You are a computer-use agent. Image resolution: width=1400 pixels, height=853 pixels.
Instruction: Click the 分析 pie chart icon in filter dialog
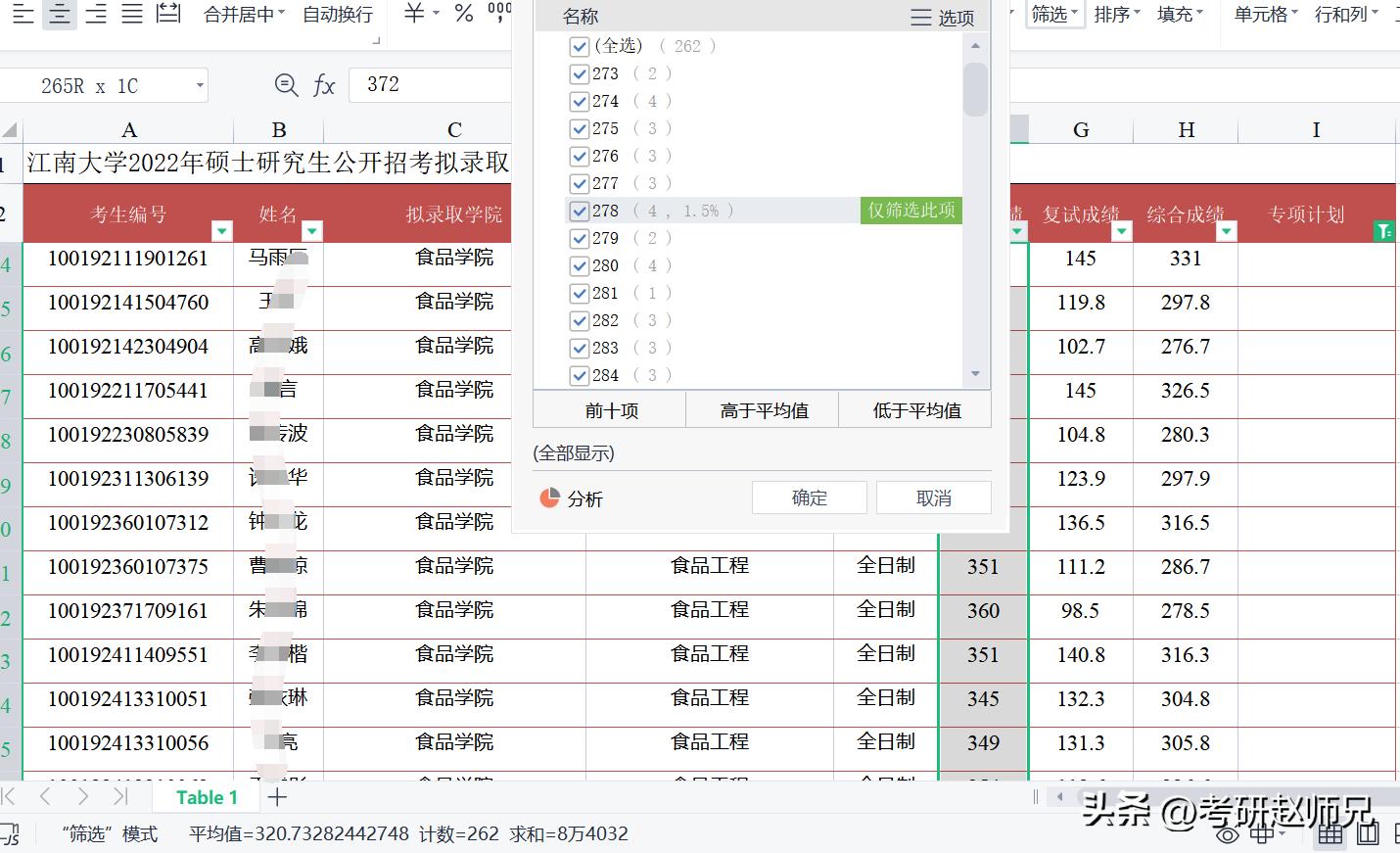point(550,498)
